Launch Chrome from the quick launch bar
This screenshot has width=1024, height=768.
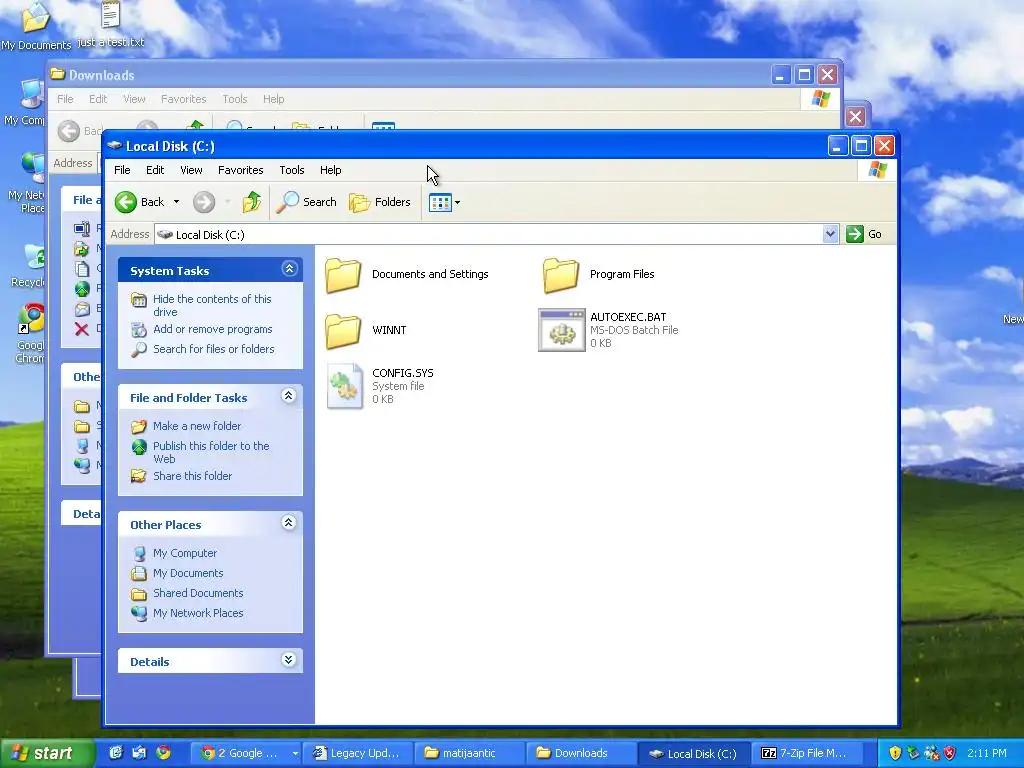(163, 753)
